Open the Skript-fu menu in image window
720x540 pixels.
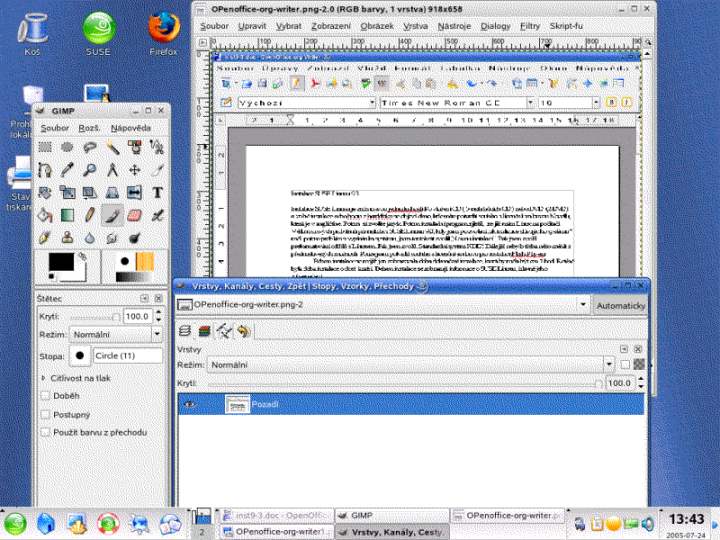coord(566,26)
